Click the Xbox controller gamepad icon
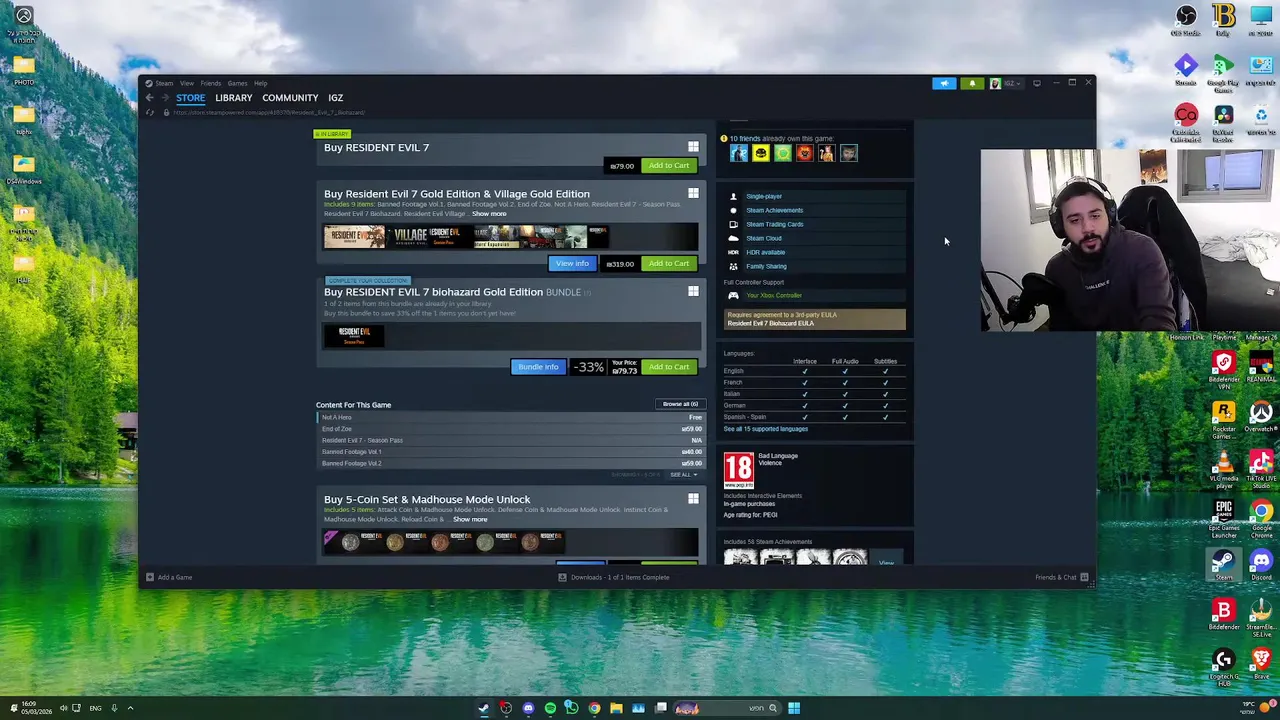1280x720 pixels. point(733,295)
